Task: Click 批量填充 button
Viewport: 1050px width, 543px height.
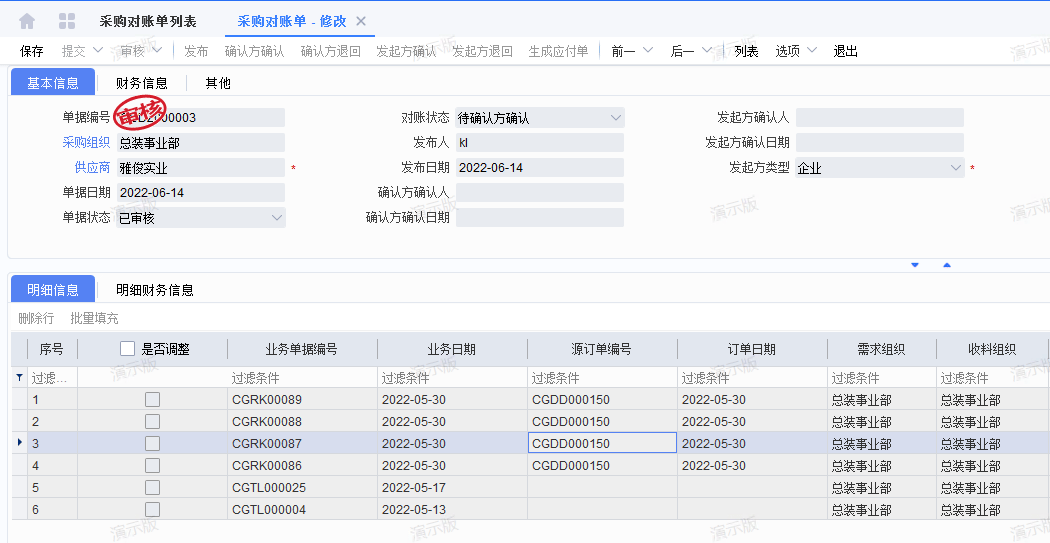Action: click(x=94, y=318)
